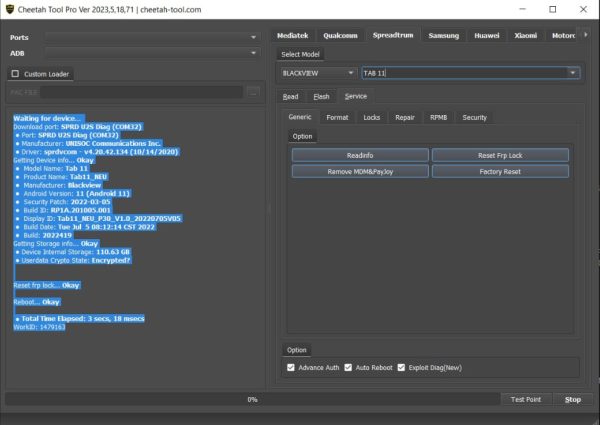Image resolution: width=600 pixels, height=425 pixels.
Task: Open the Huawei tab
Action: pyautogui.click(x=487, y=36)
